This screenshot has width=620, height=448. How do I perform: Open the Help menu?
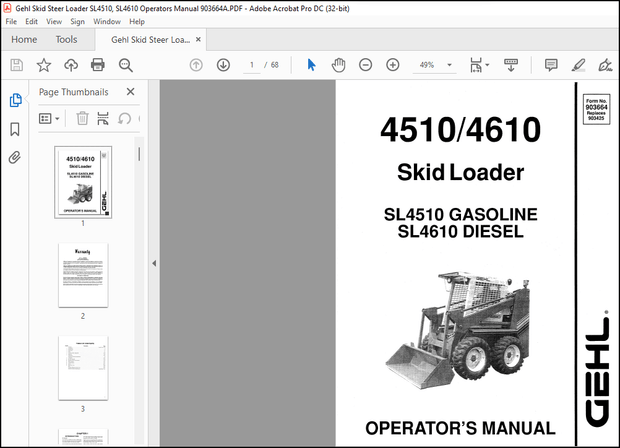click(x=137, y=22)
